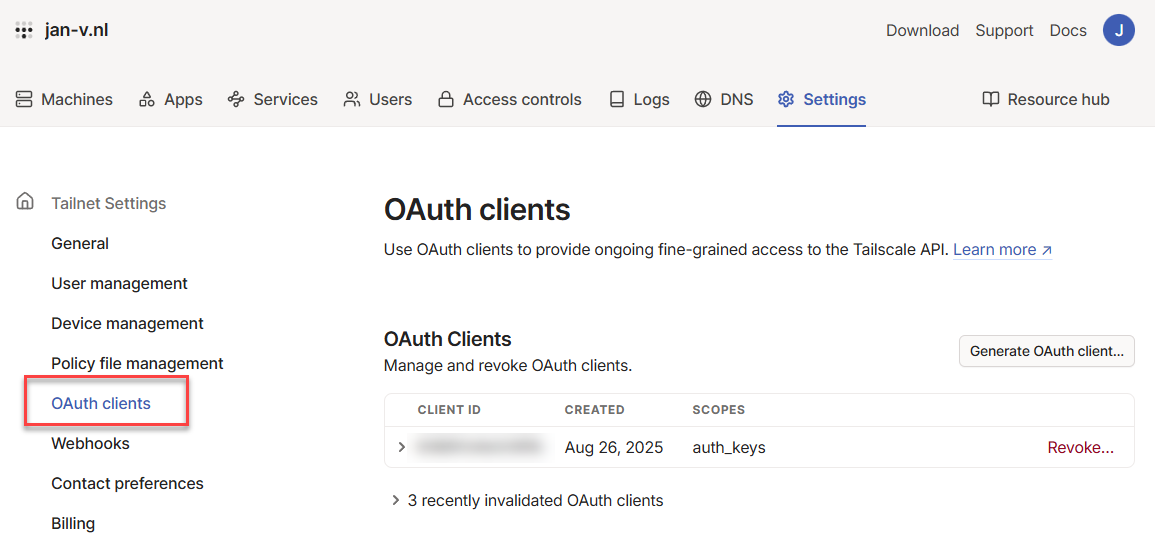The width and height of the screenshot is (1155, 548).
Task: Open the Resource hub
Action: pos(1046,99)
